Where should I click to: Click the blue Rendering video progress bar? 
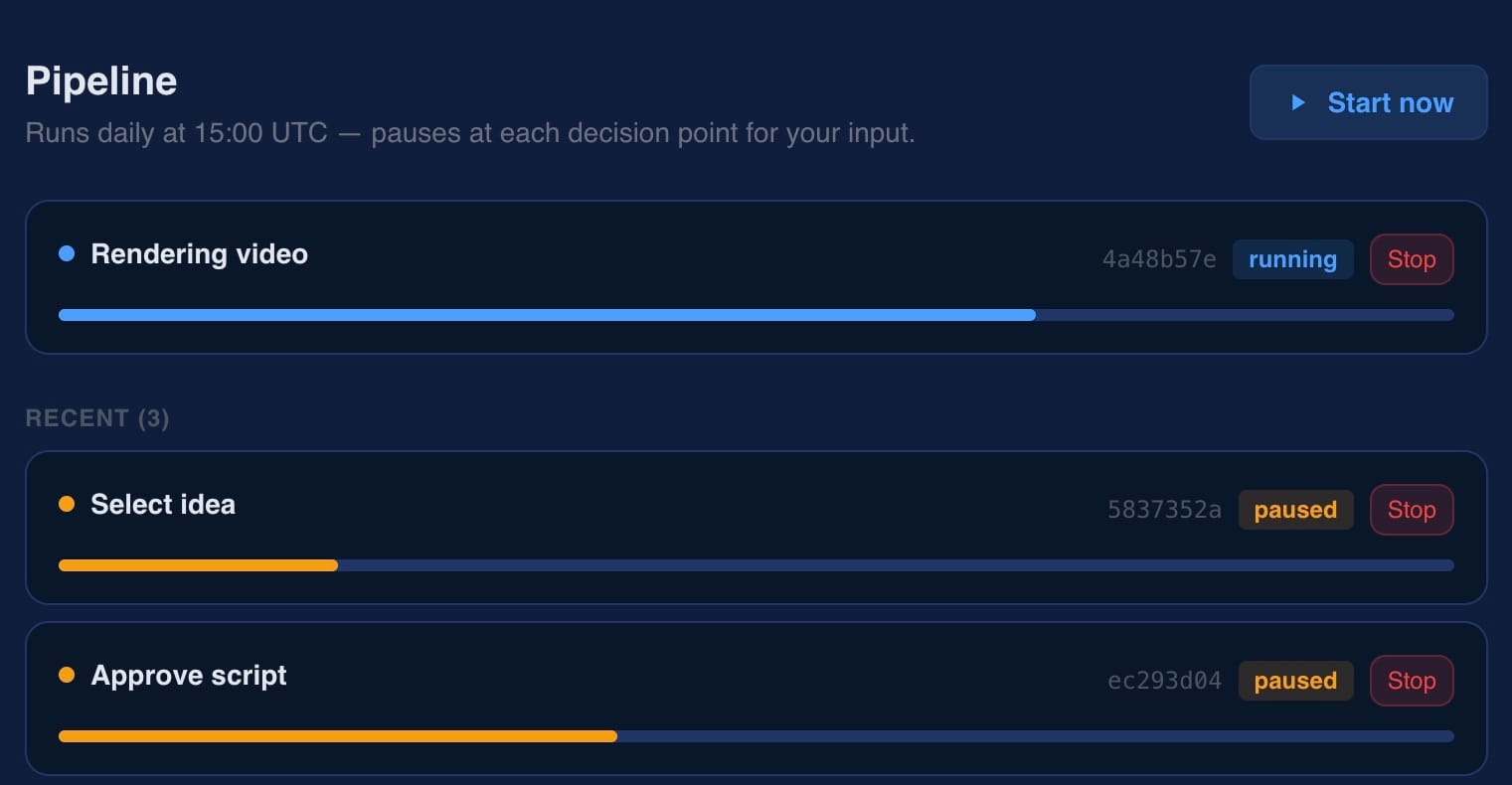[756, 315]
